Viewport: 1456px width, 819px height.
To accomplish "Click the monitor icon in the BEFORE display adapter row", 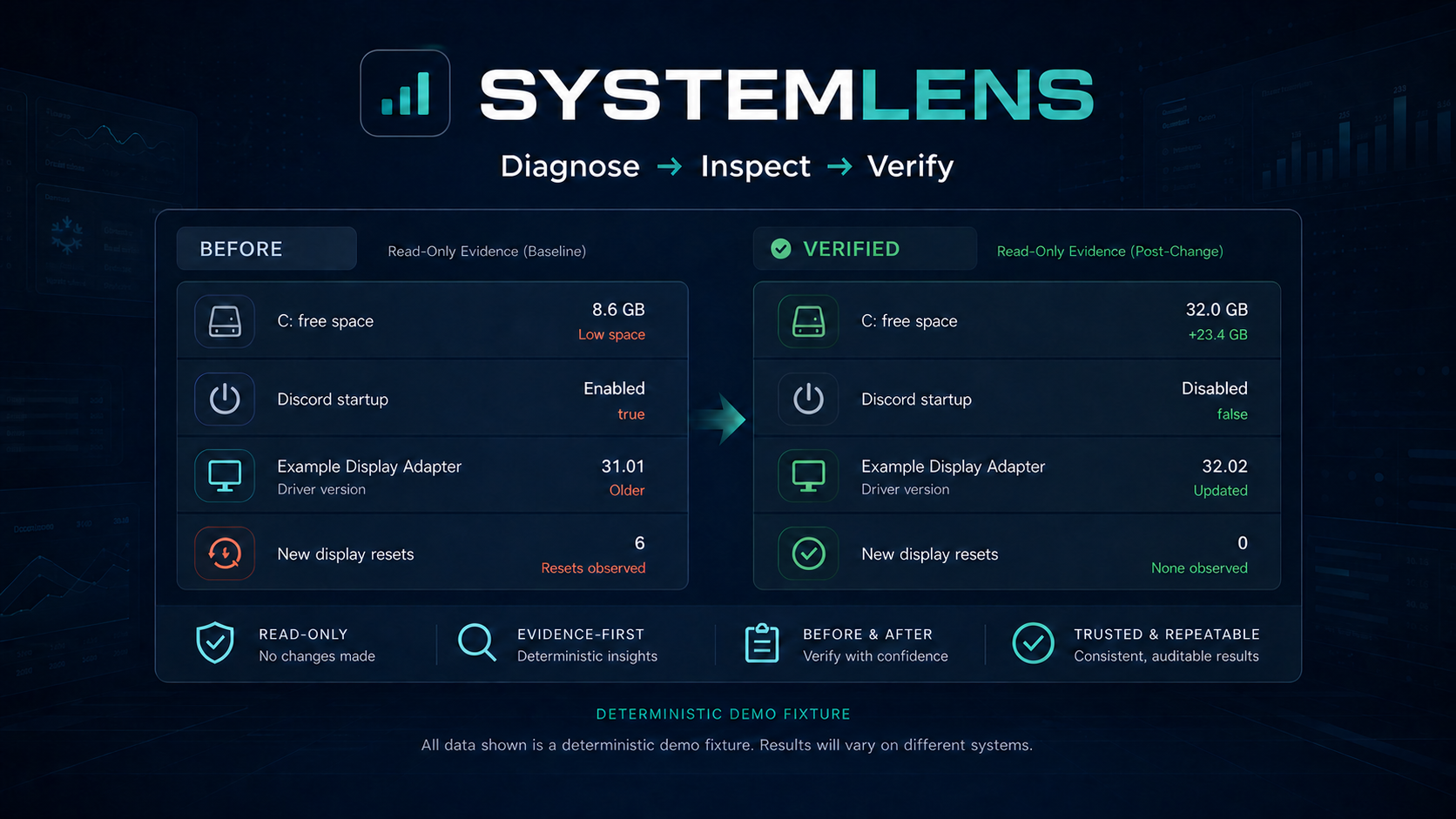I will tap(225, 475).
